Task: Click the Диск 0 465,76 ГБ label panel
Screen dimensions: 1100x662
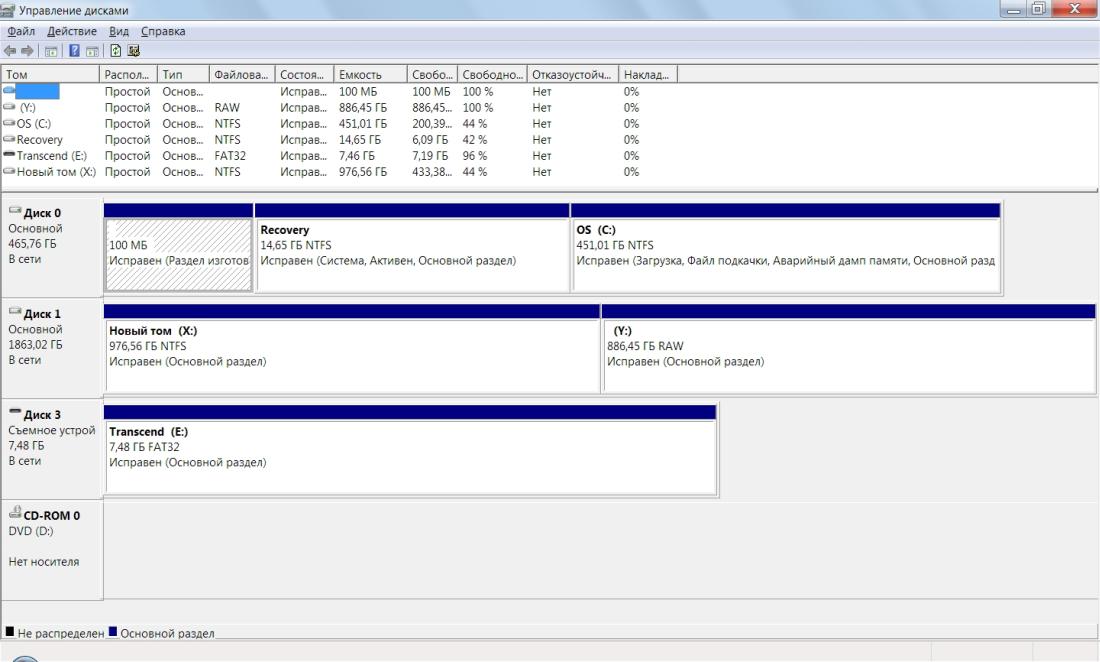Action: 52,247
